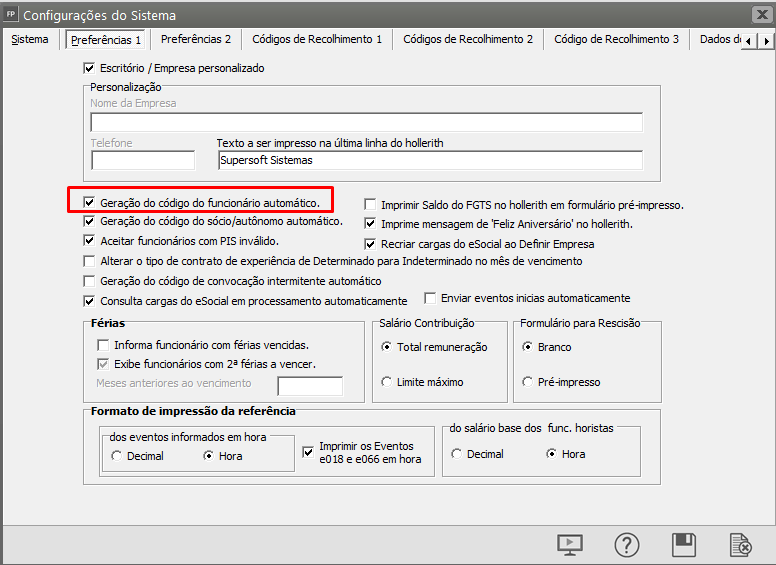Uncheck 'Aceitar funcionários com PIS inválido'
Image resolution: width=776 pixels, height=565 pixels.
91,241
